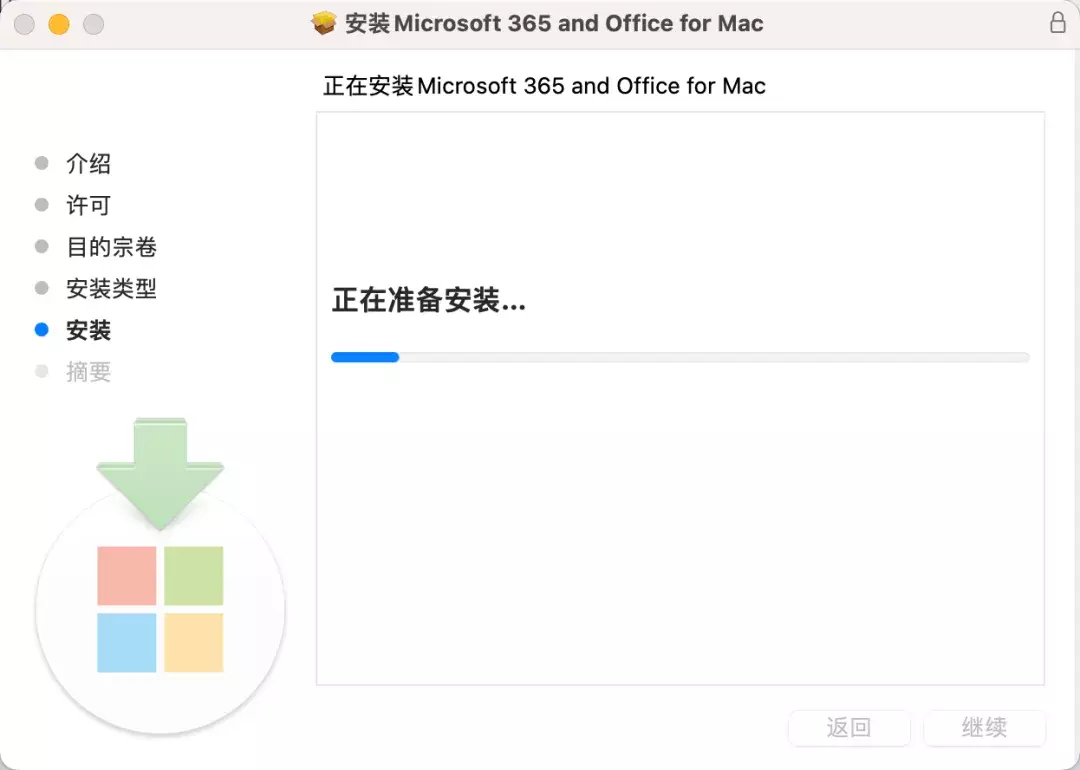Click the installer heading 正在安装 Microsoft 365
This screenshot has width=1080, height=770.
[544, 86]
